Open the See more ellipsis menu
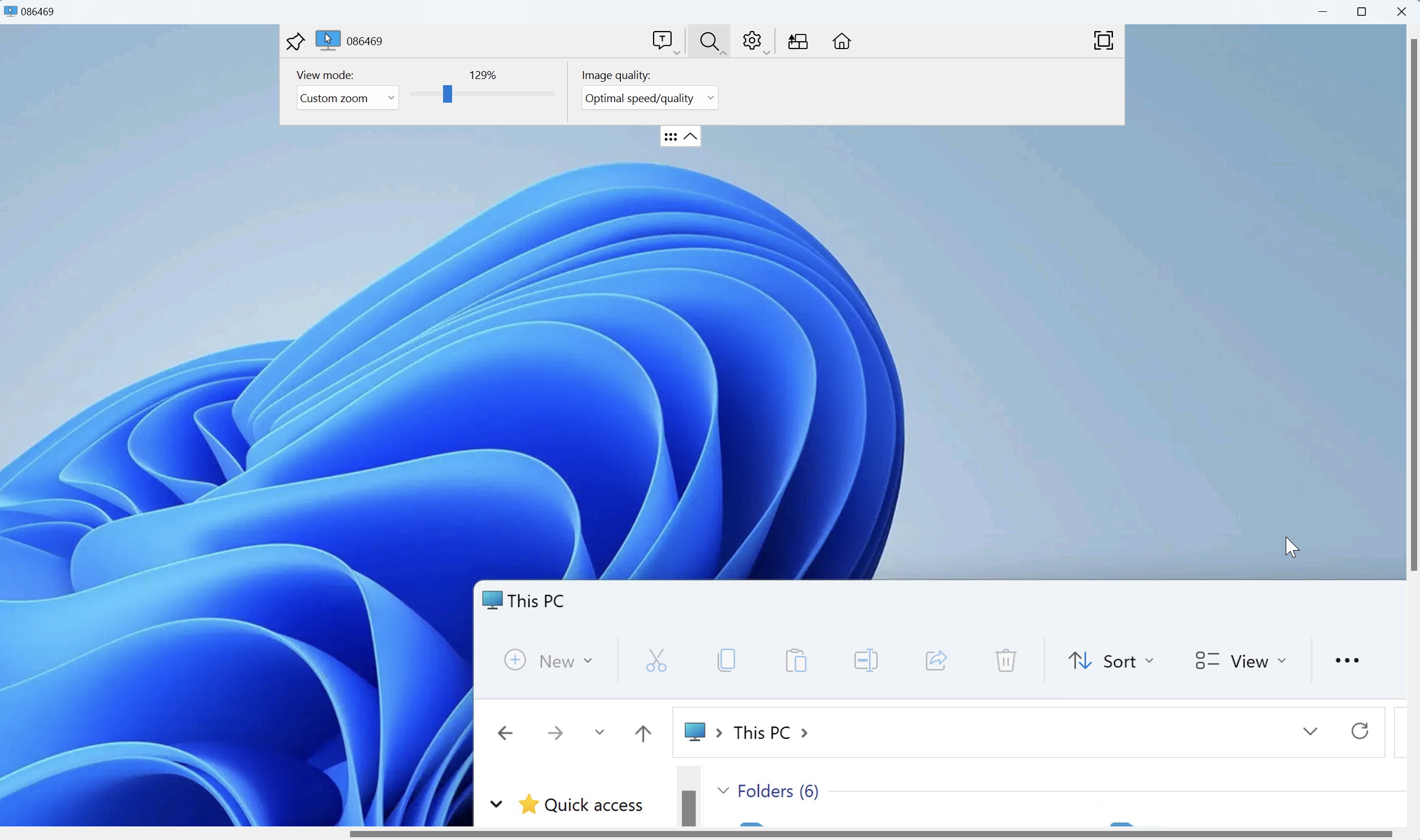 (1347, 661)
